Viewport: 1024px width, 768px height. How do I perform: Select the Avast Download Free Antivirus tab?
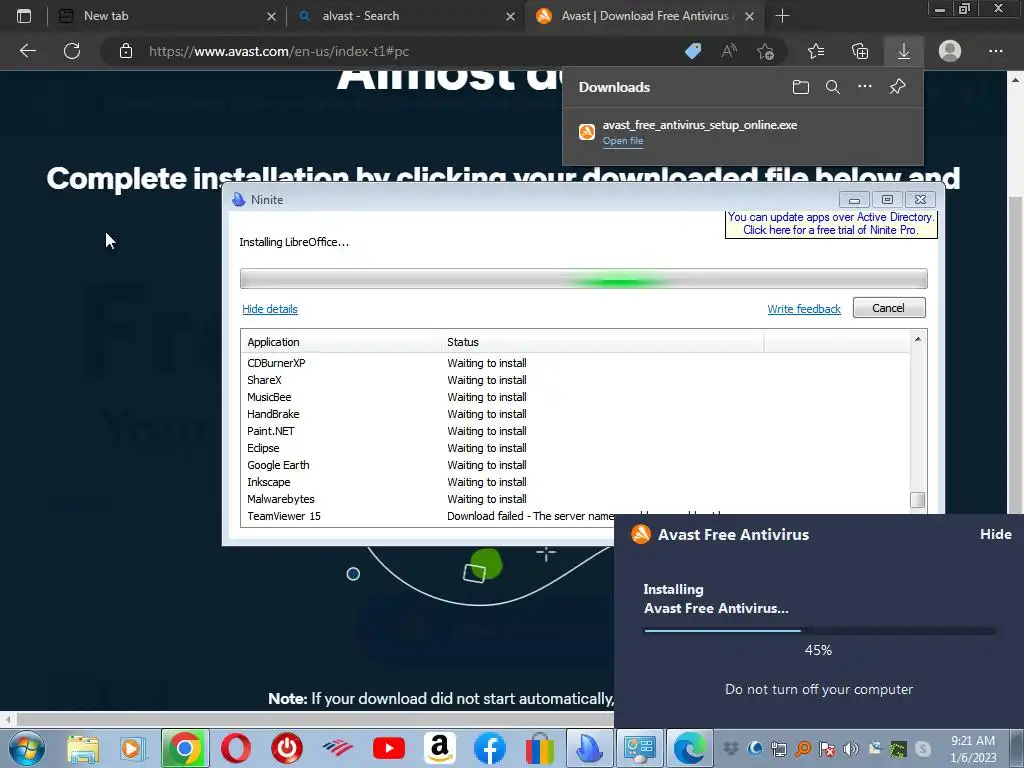[643, 16]
